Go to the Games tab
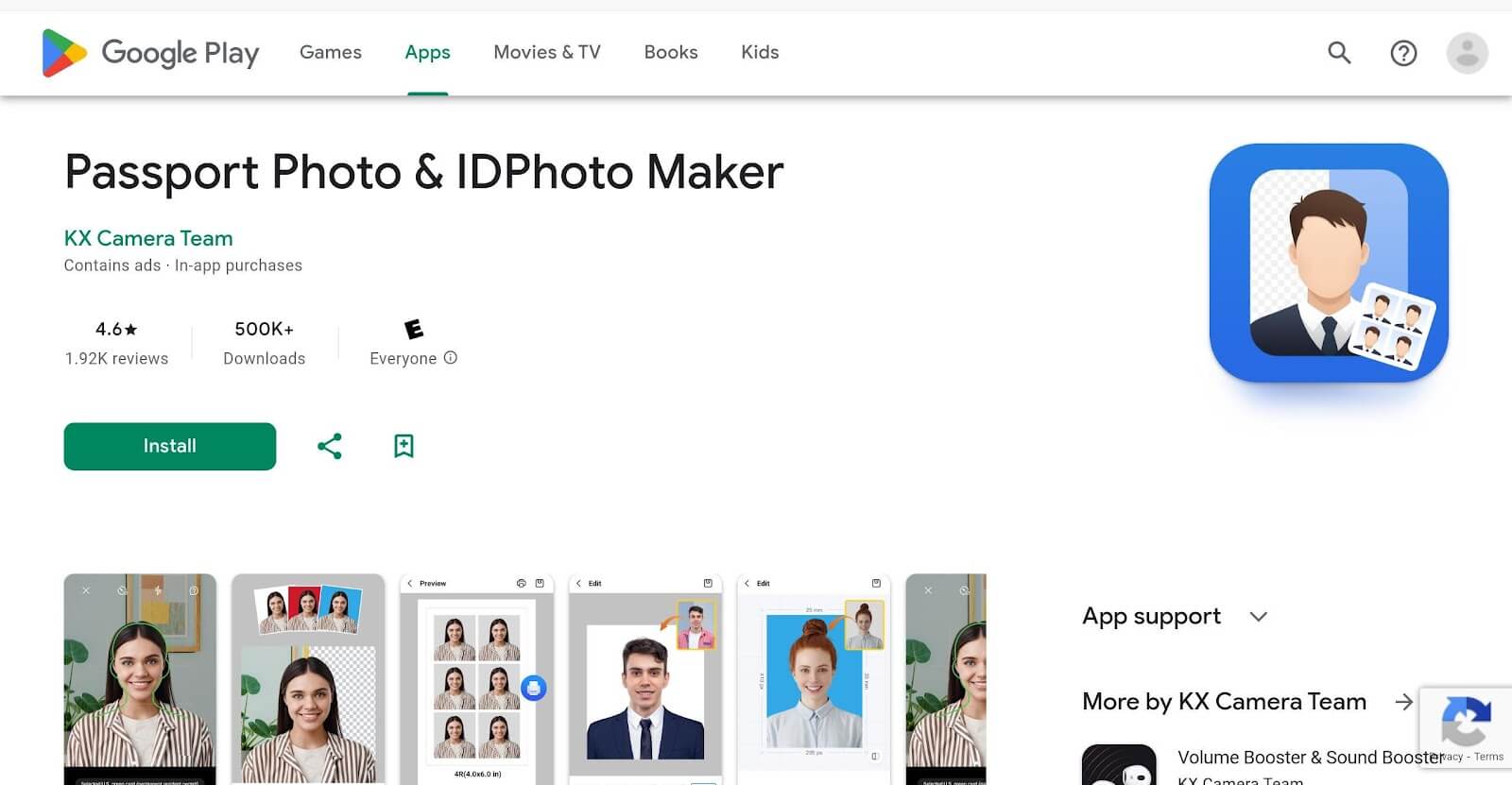The image size is (1512, 785). 331,53
